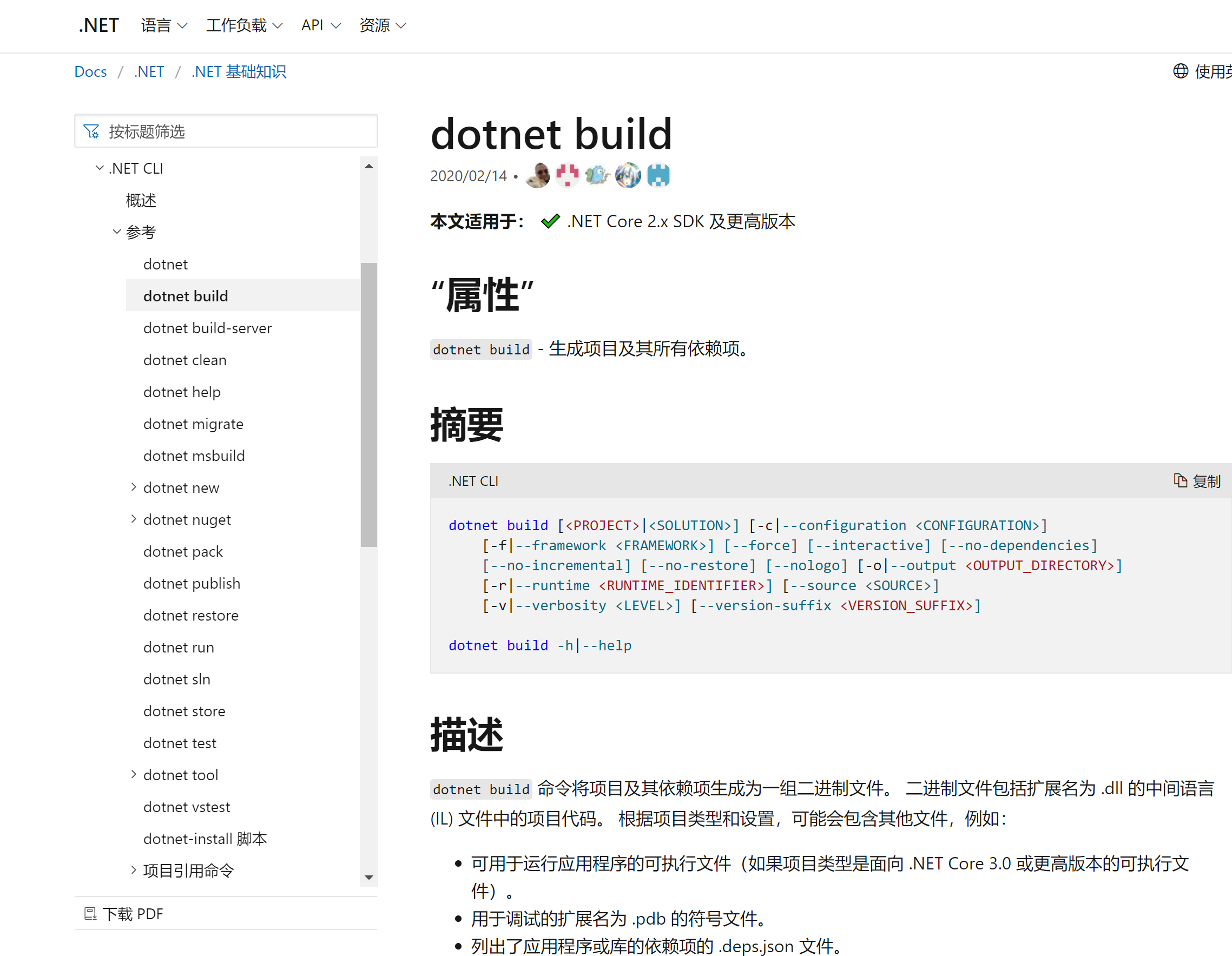
Task: Open dotnet help in the sidebar
Action: 182,392
